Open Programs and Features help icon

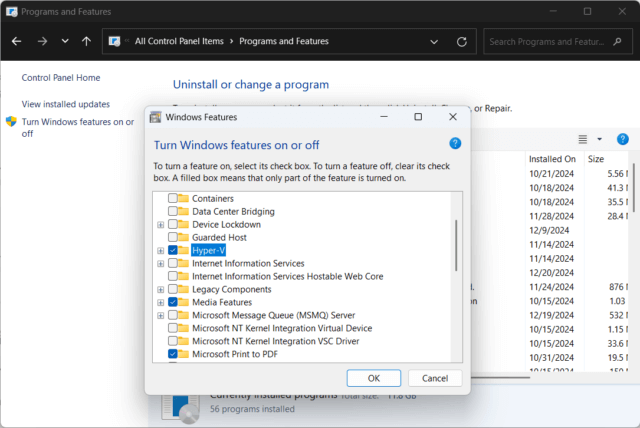(622, 139)
